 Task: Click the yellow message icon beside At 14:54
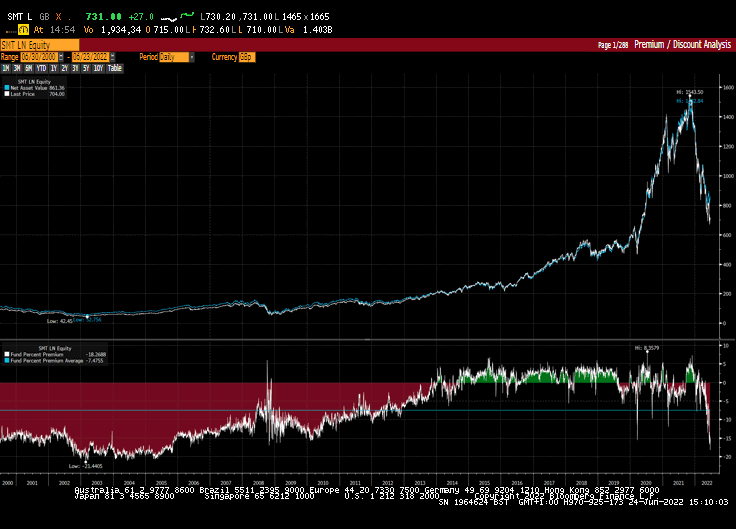click(25, 29)
